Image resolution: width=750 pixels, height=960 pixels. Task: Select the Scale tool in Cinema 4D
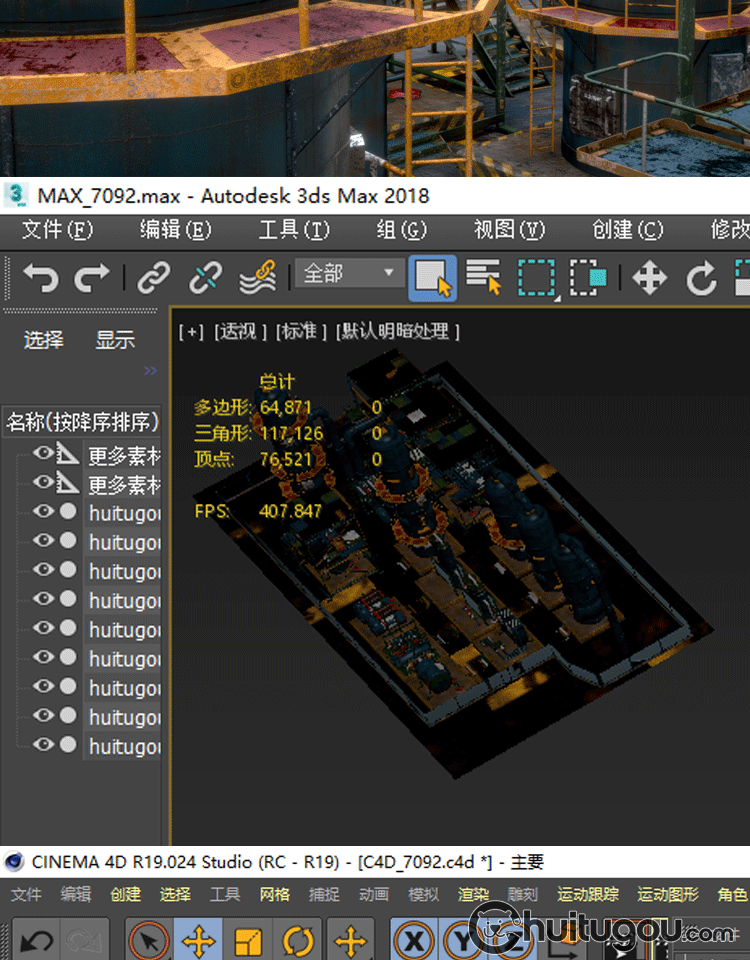pyautogui.click(x=248, y=941)
